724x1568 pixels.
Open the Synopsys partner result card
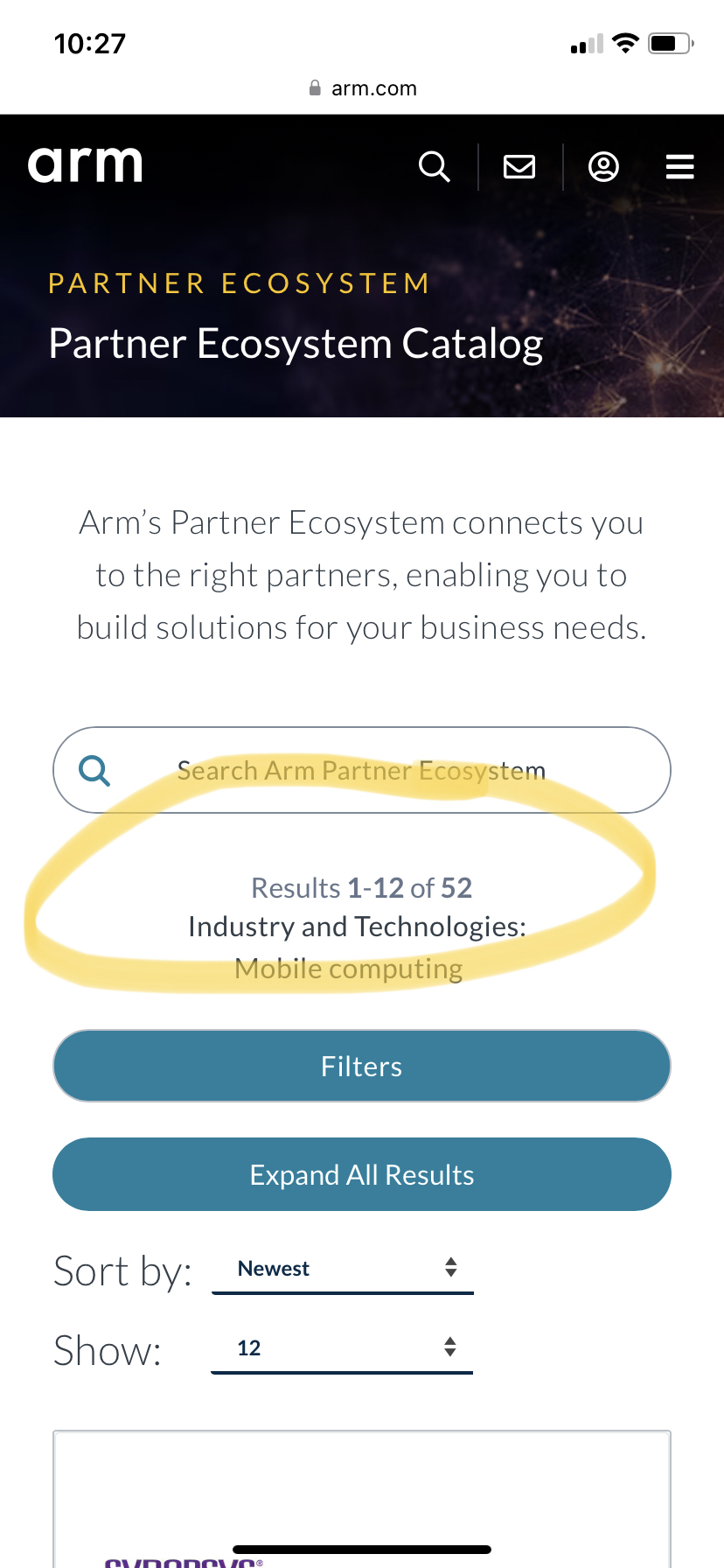362,1498
